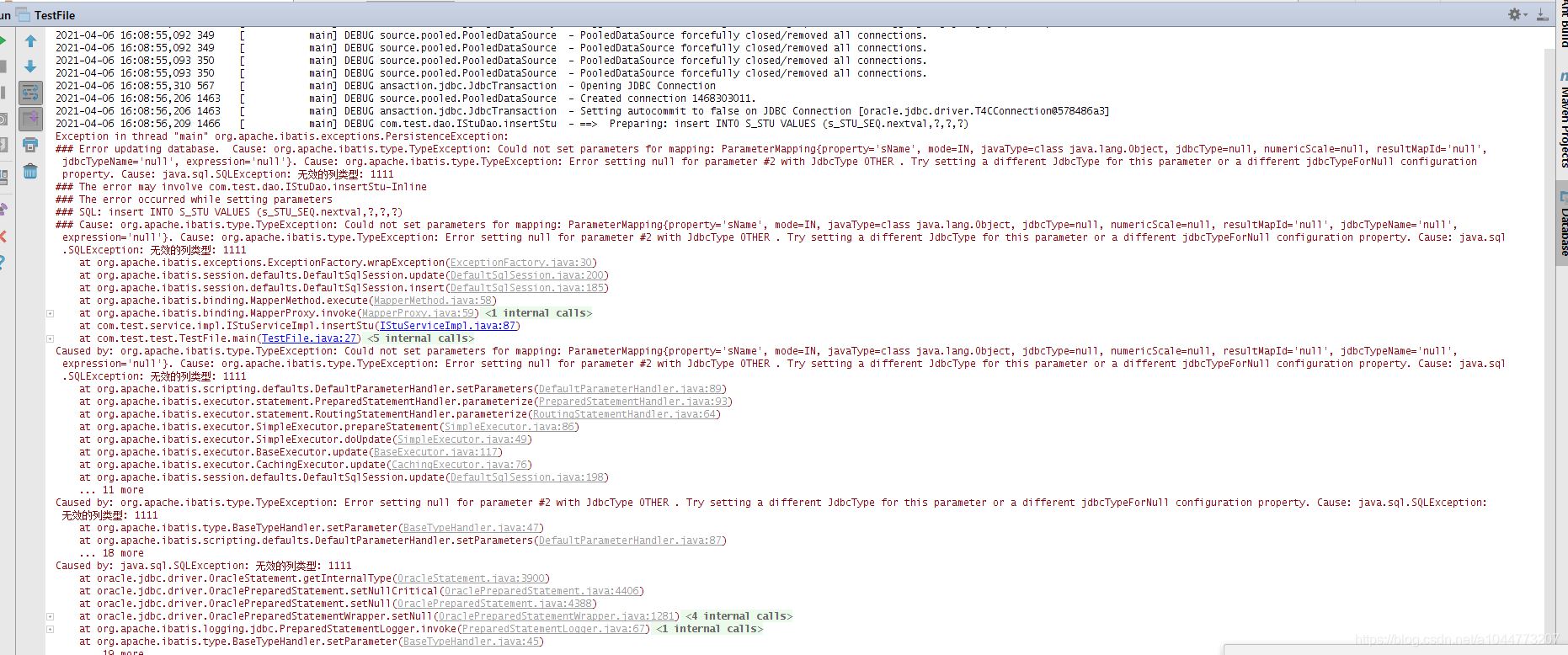Jump to TestFile.java:27
The height and width of the screenshot is (655, 1568).
pyautogui.click(x=310, y=338)
